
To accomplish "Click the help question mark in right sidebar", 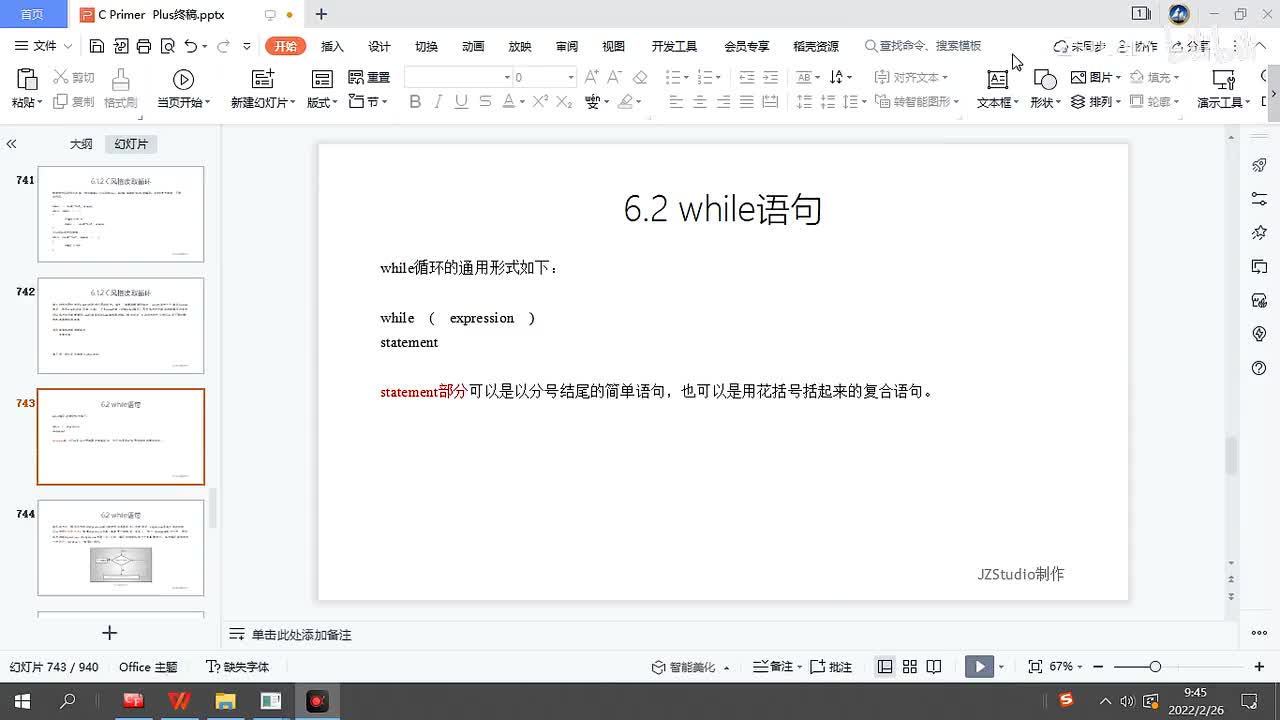I will click(1259, 369).
